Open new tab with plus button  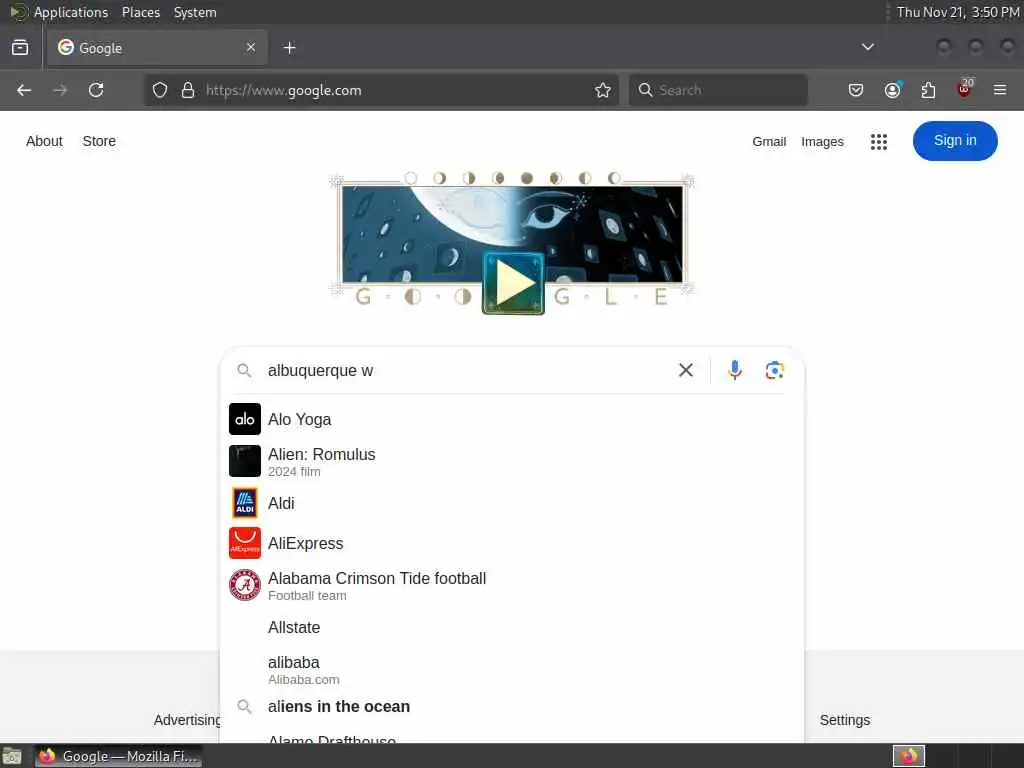pos(289,48)
